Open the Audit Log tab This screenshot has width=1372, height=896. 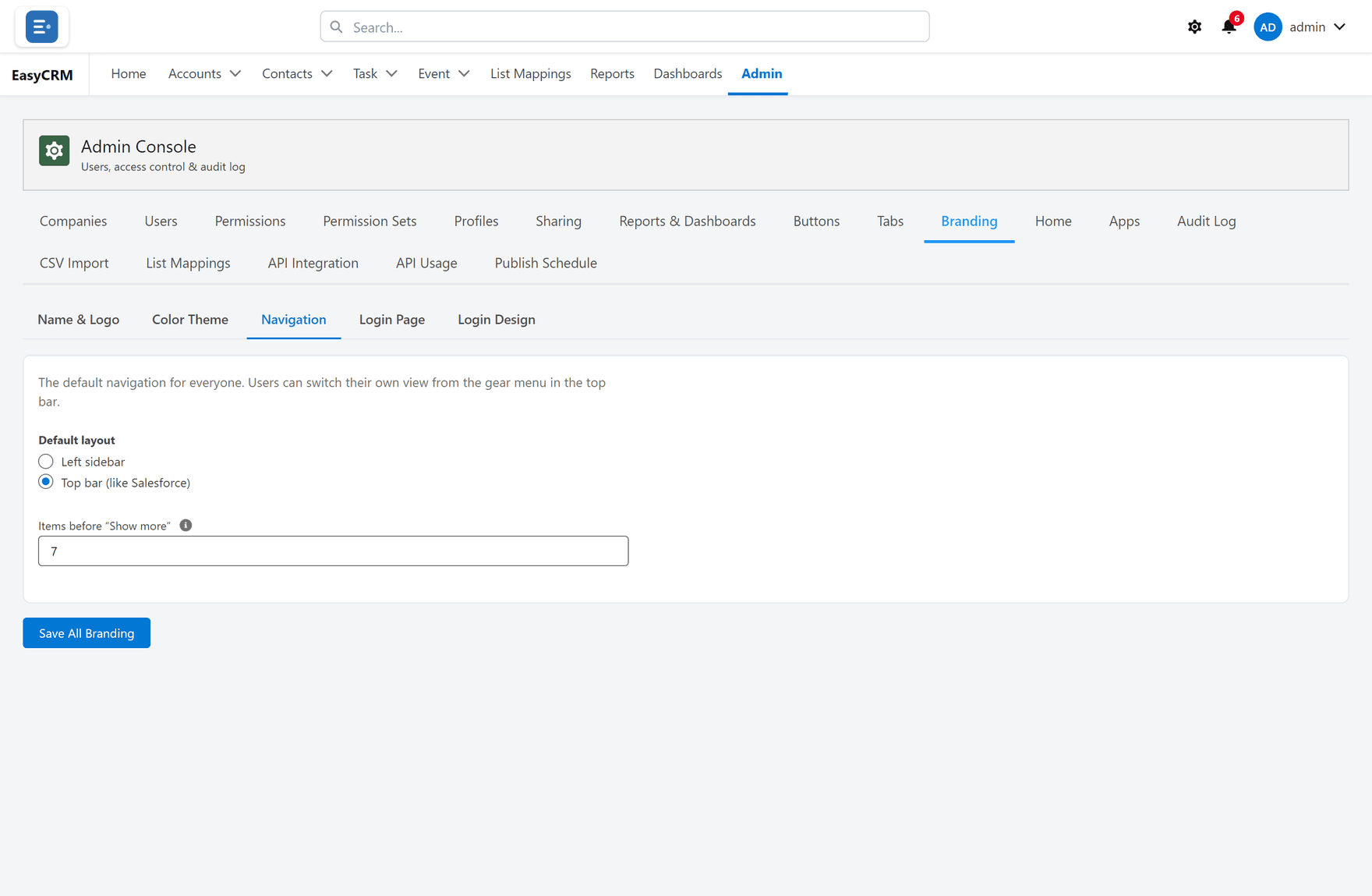[1207, 221]
